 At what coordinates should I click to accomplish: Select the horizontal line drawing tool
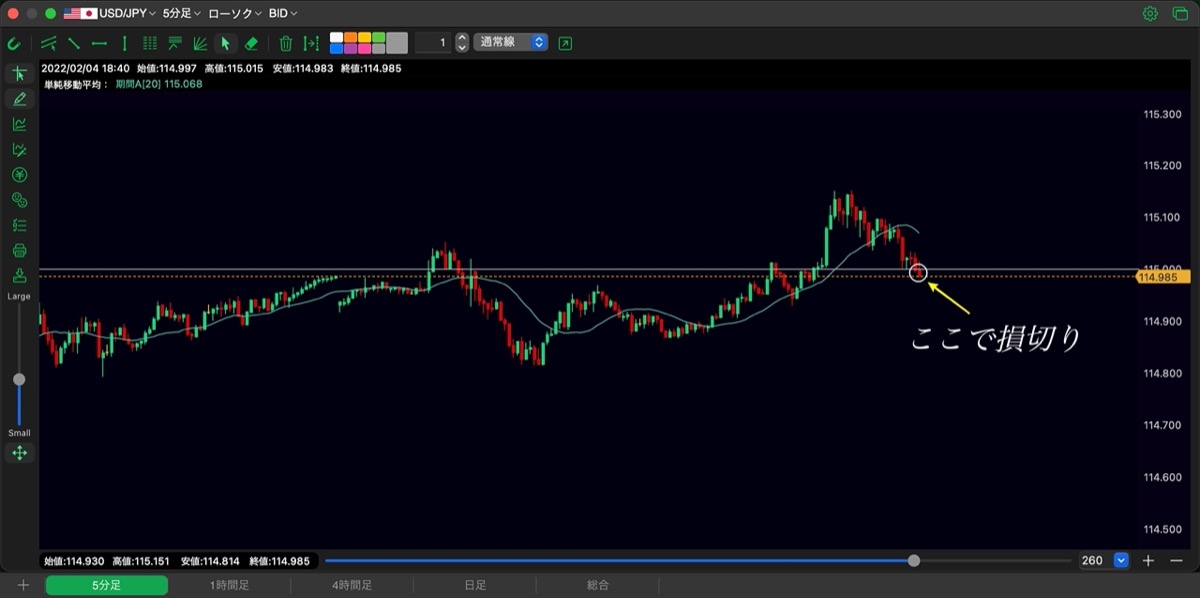pyautogui.click(x=99, y=43)
